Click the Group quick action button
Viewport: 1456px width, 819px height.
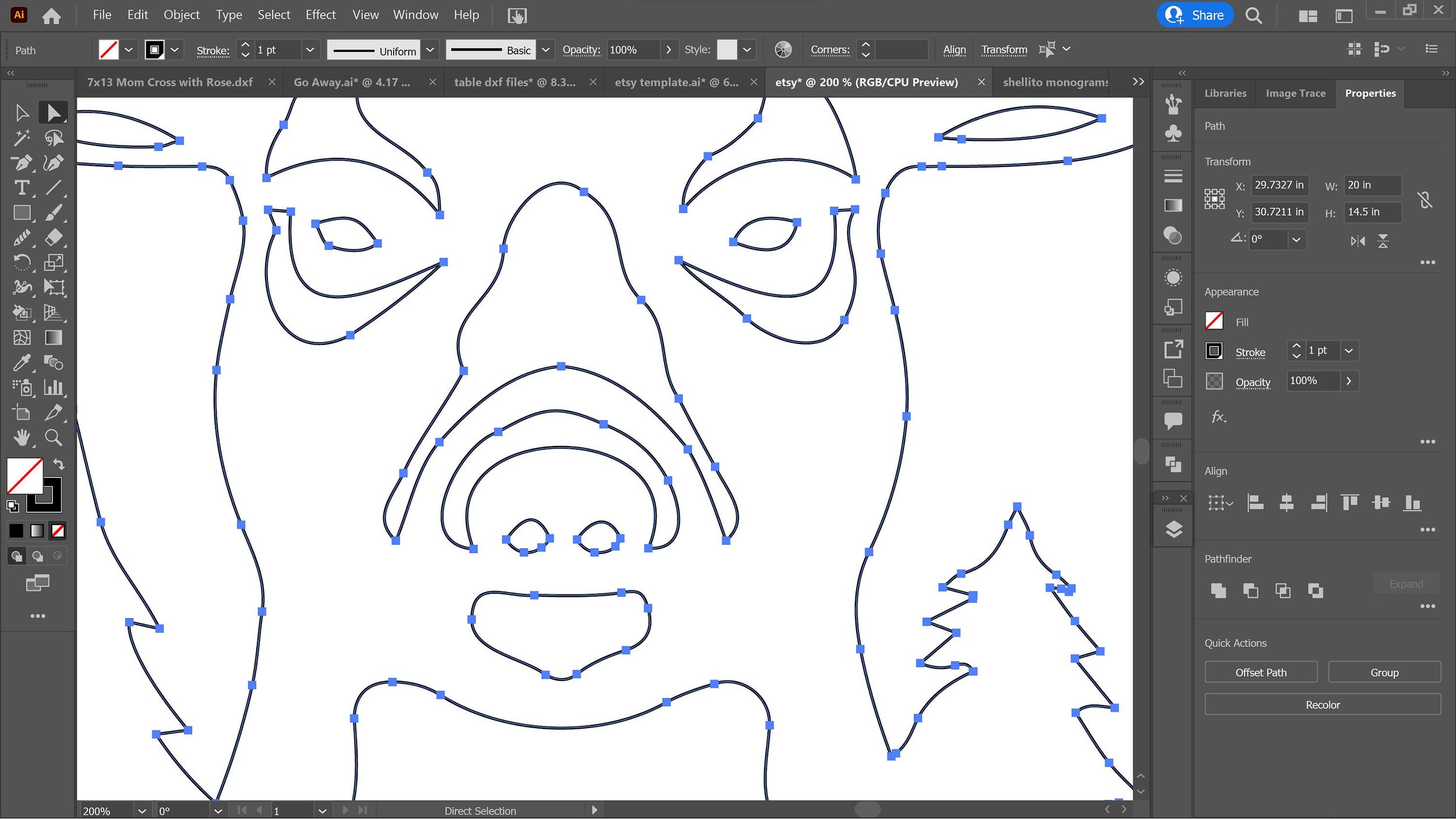(x=1384, y=672)
